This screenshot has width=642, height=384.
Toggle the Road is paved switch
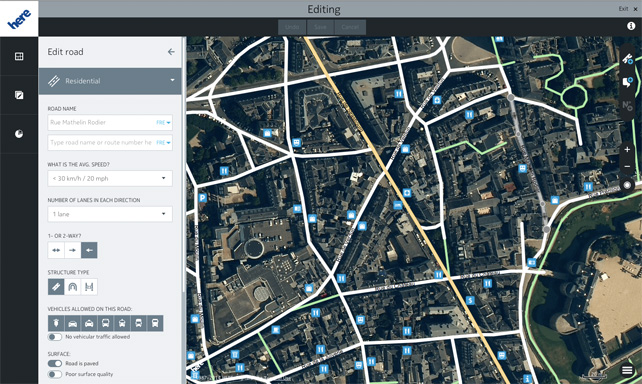[x=54, y=364]
